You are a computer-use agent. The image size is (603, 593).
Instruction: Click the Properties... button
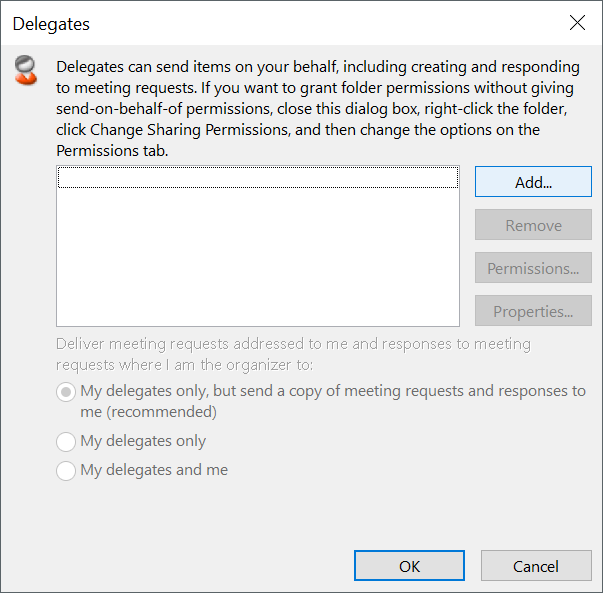click(533, 311)
